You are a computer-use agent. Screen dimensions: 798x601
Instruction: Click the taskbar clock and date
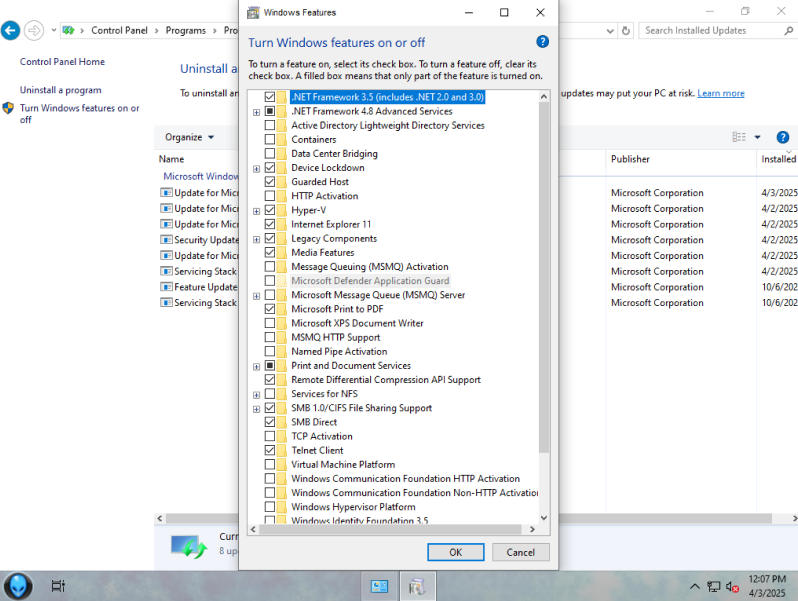click(767, 586)
